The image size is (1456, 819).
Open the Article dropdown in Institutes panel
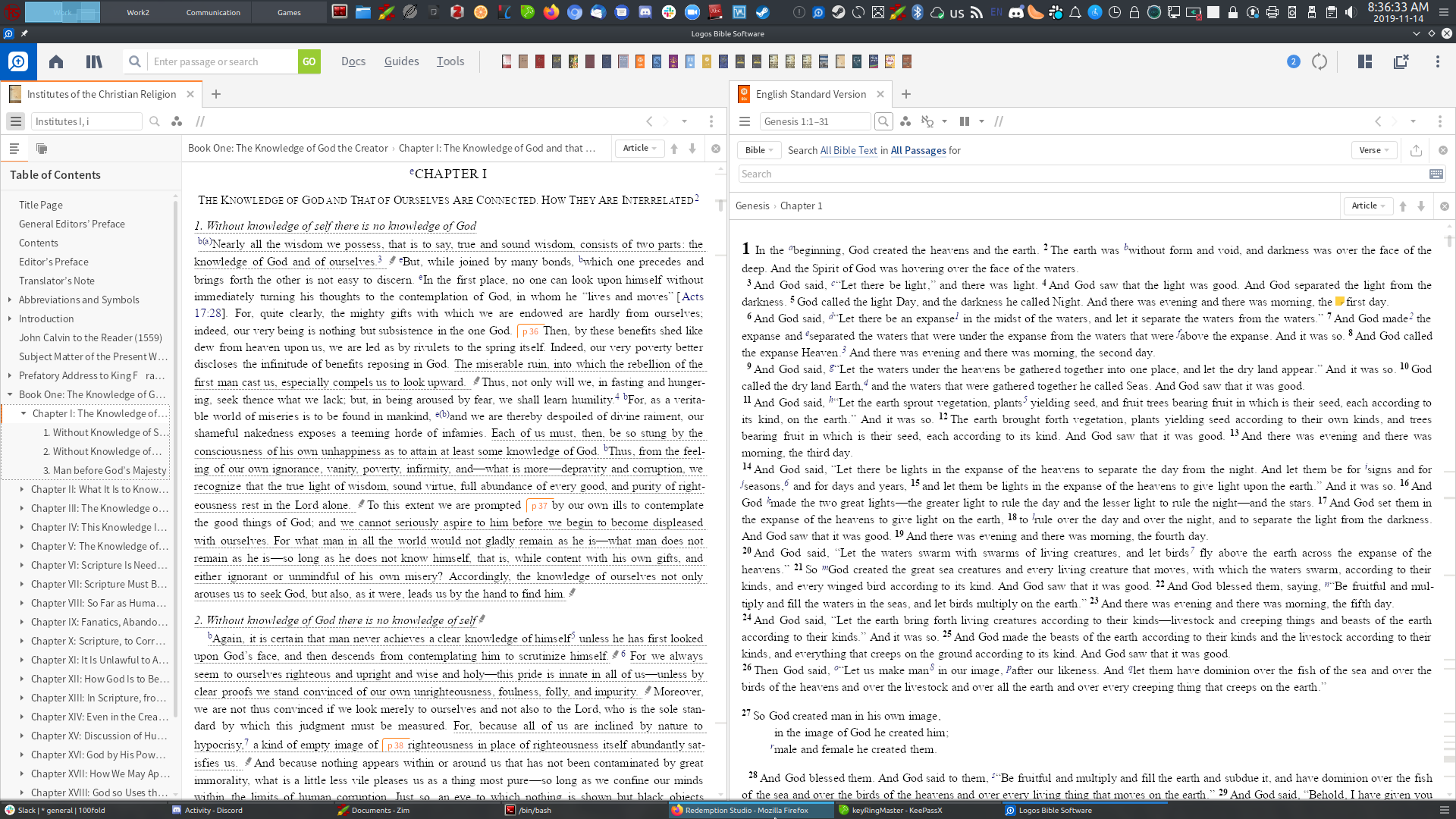point(639,148)
